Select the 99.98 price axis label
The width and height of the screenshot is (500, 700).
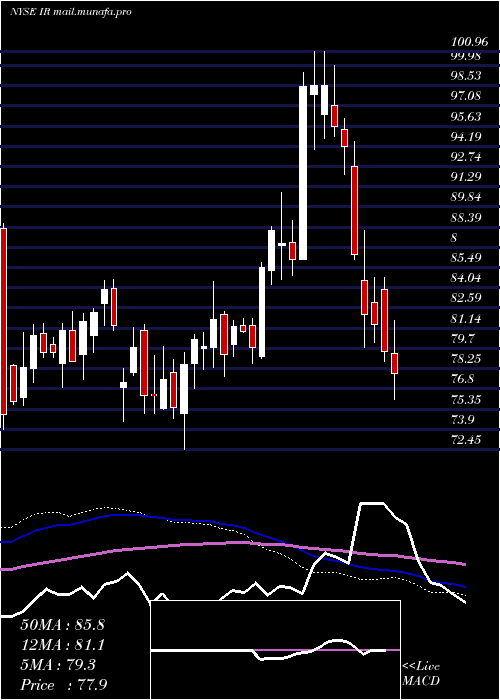(467, 55)
